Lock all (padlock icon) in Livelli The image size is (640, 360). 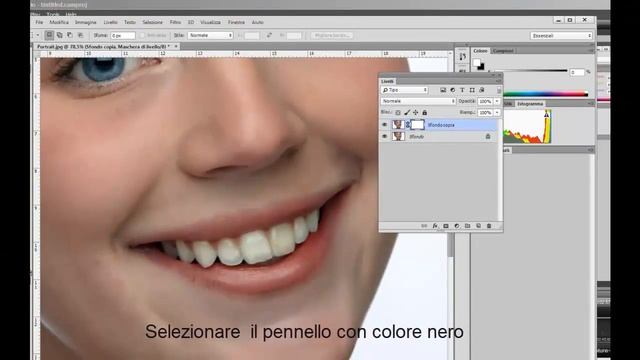(424, 112)
